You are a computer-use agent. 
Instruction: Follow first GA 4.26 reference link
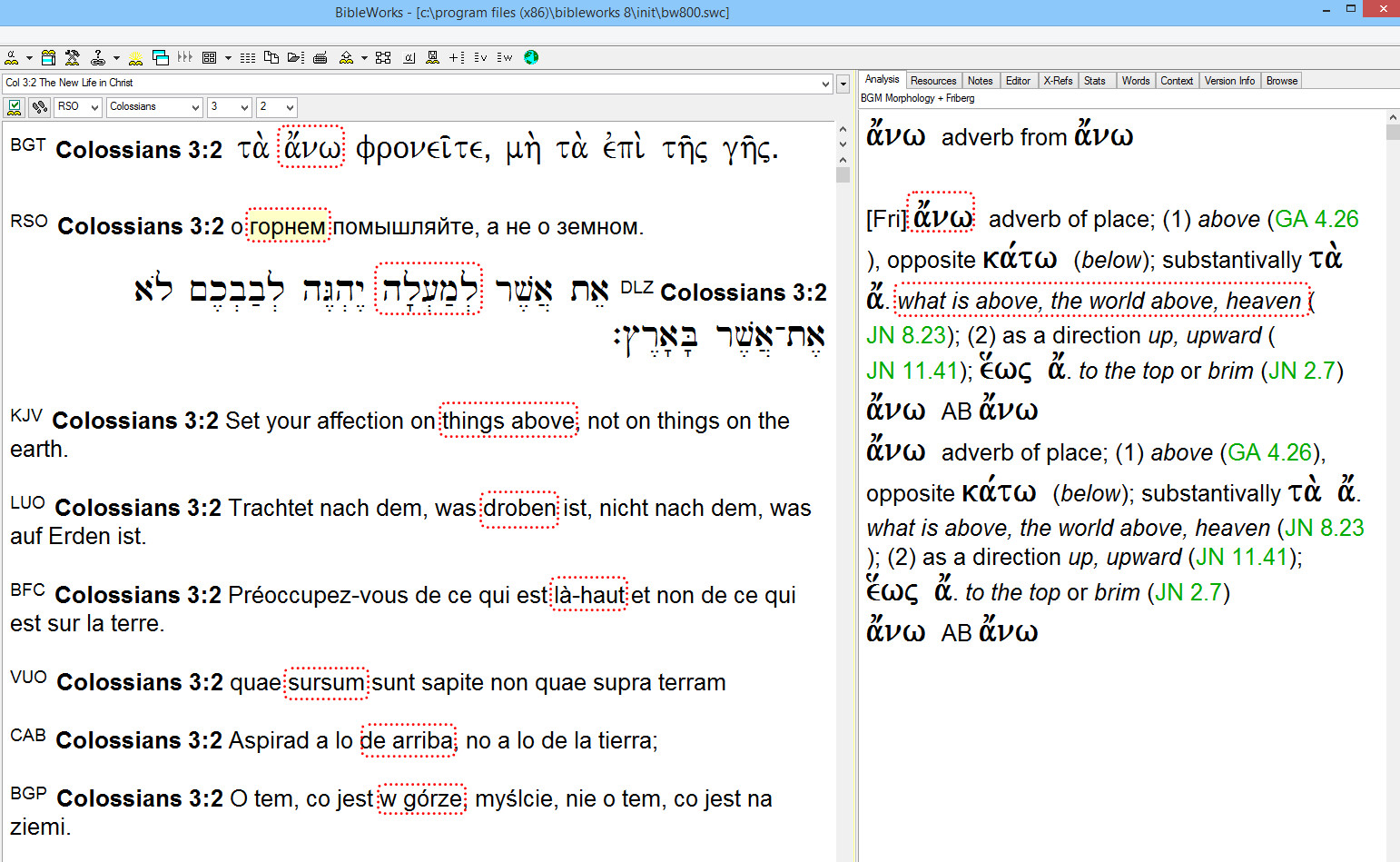click(1316, 220)
